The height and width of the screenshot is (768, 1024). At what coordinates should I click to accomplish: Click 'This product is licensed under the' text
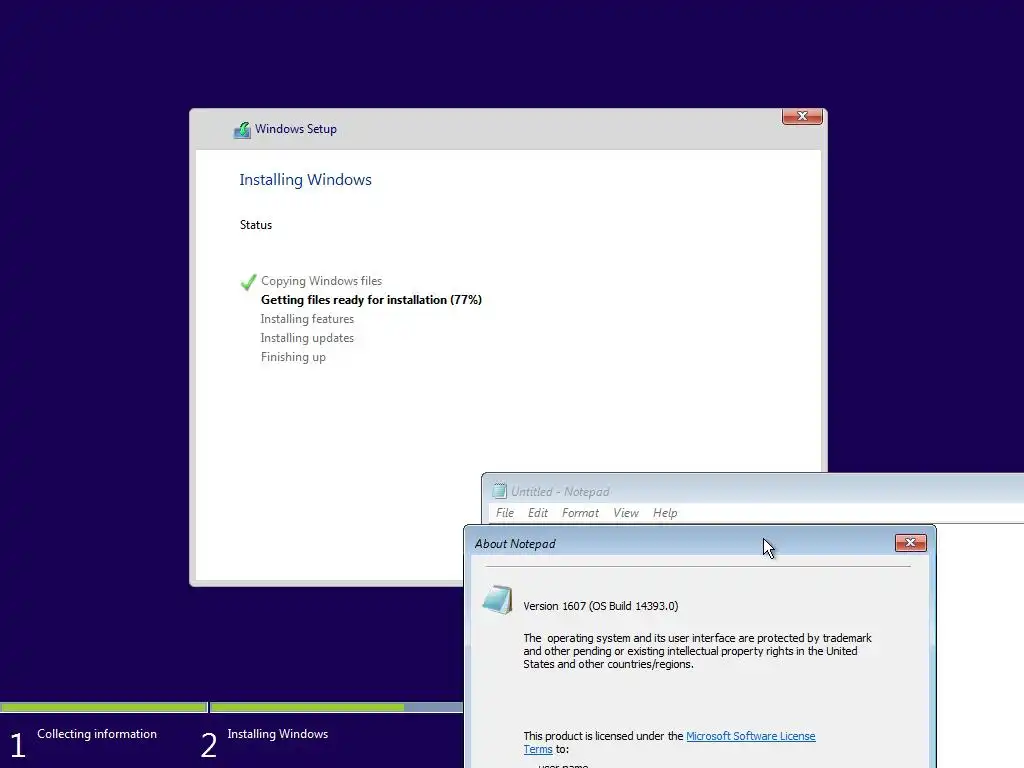[603, 736]
